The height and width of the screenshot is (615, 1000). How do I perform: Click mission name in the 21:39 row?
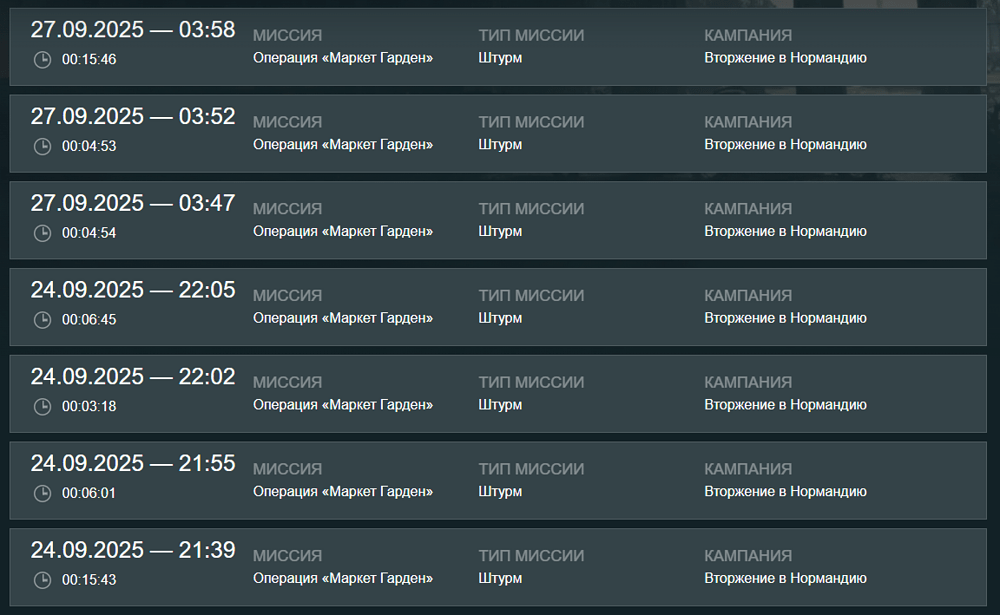[x=343, y=579]
